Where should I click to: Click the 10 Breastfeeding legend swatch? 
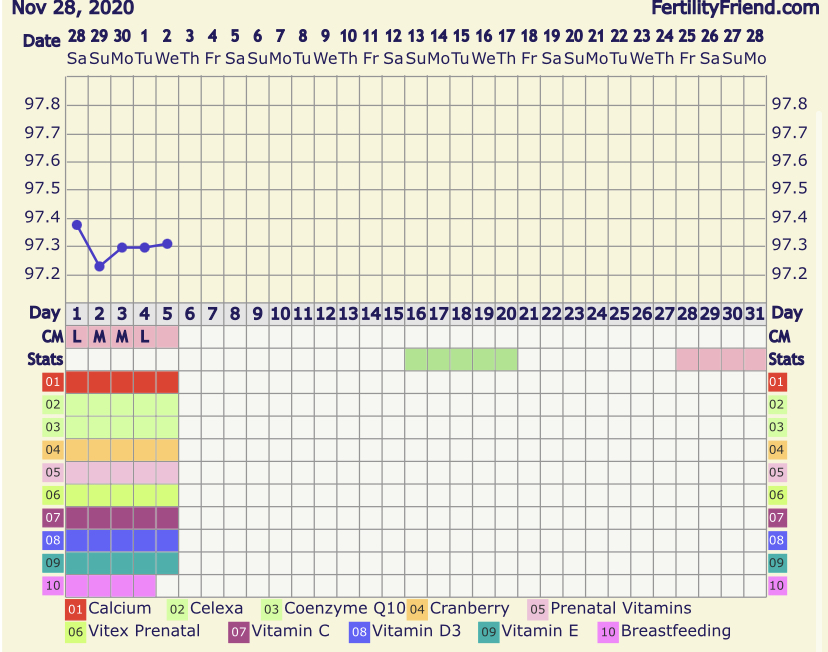coord(608,632)
